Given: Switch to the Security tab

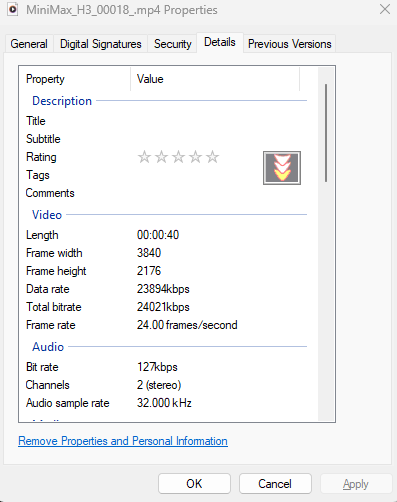Looking at the screenshot, I should (173, 44).
